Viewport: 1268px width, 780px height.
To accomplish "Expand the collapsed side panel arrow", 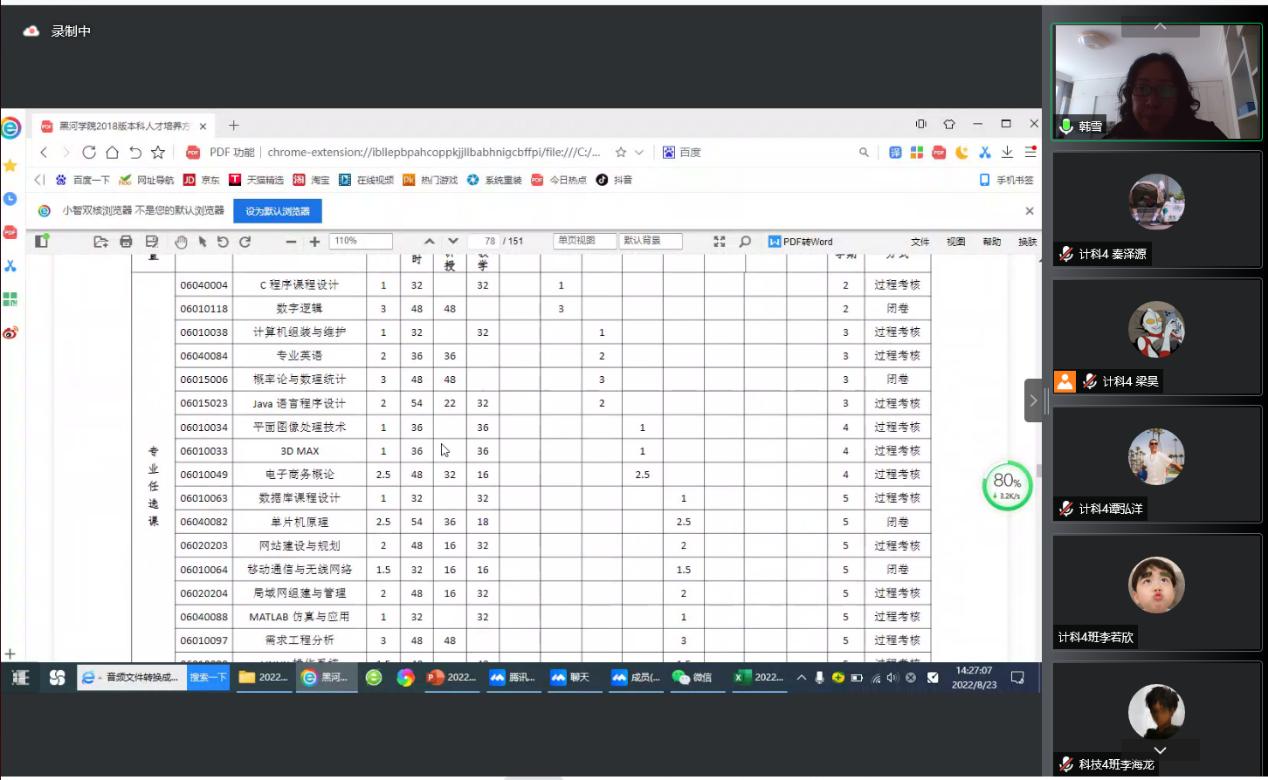I will coord(1033,400).
